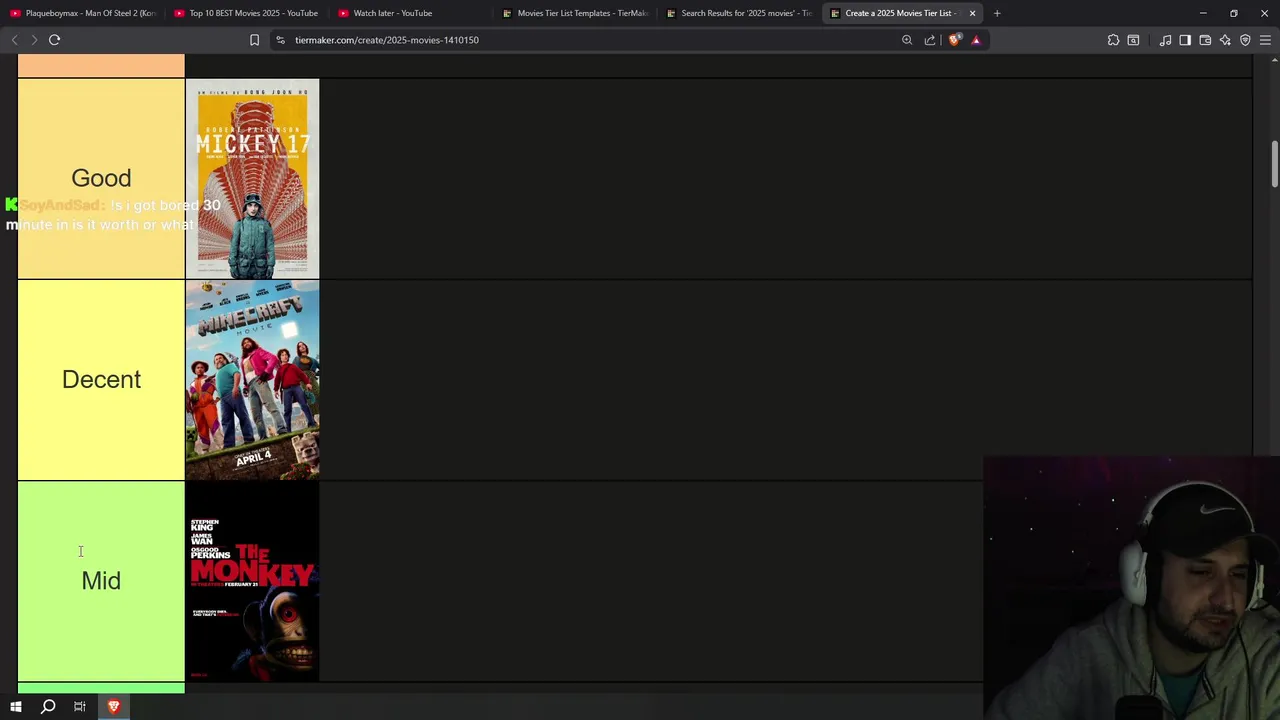Toggle the browser sidebar panel
The image size is (1280, 720).
[1185, 40]
